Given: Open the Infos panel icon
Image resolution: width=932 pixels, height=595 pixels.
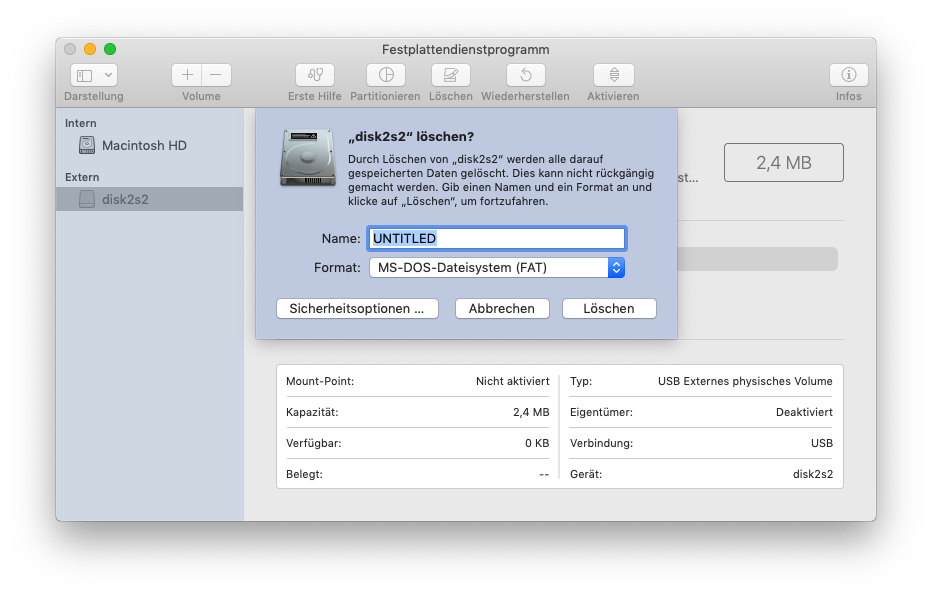Looking at the screenshot, I should (849, 75).
